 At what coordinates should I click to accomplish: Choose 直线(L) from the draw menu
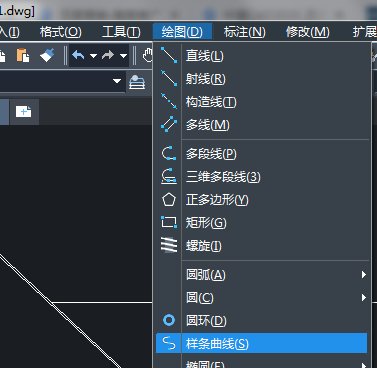pyautogui.click(x=262, y=55)
